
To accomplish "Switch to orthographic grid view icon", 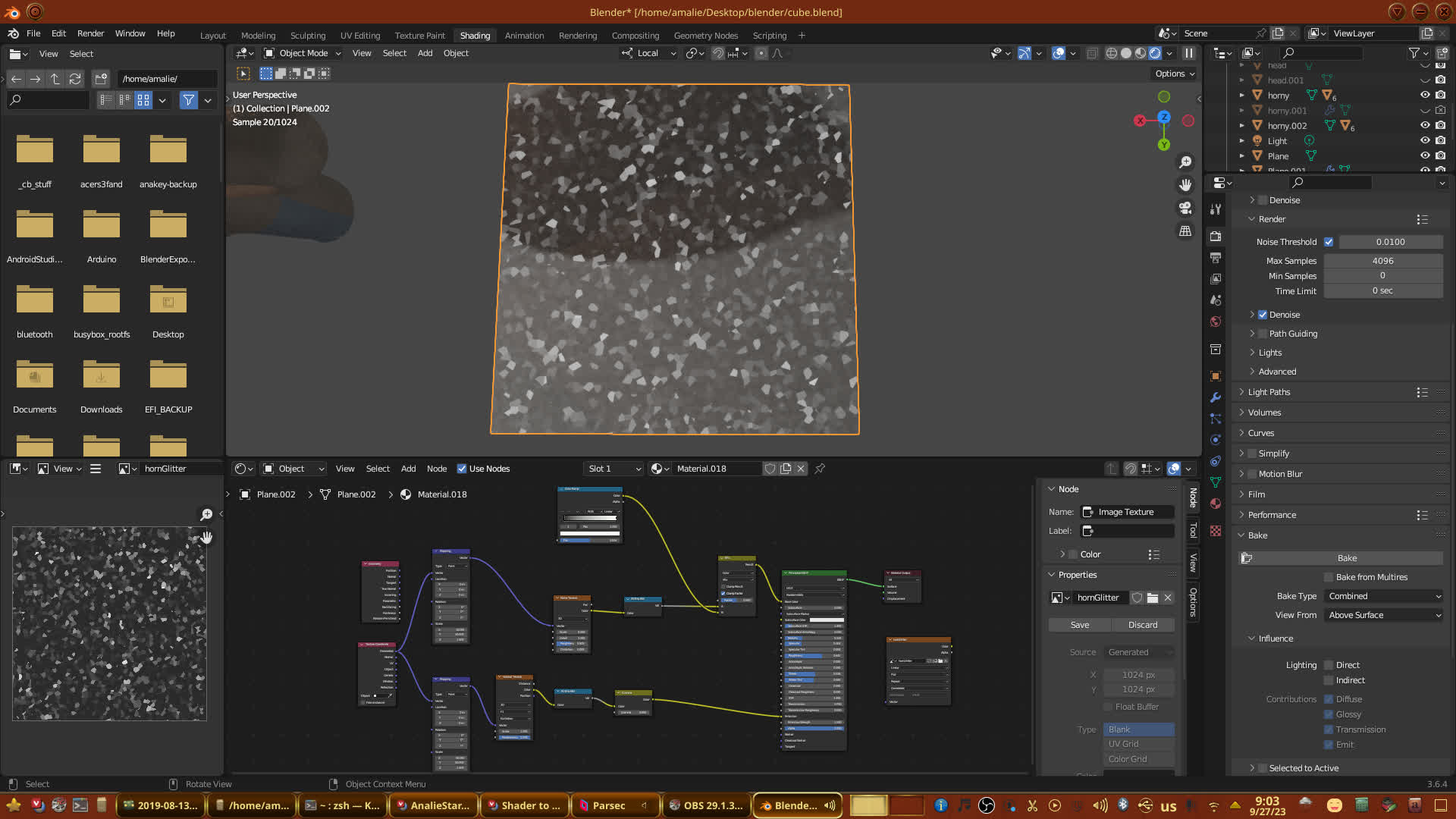I will click(1185, 231).
